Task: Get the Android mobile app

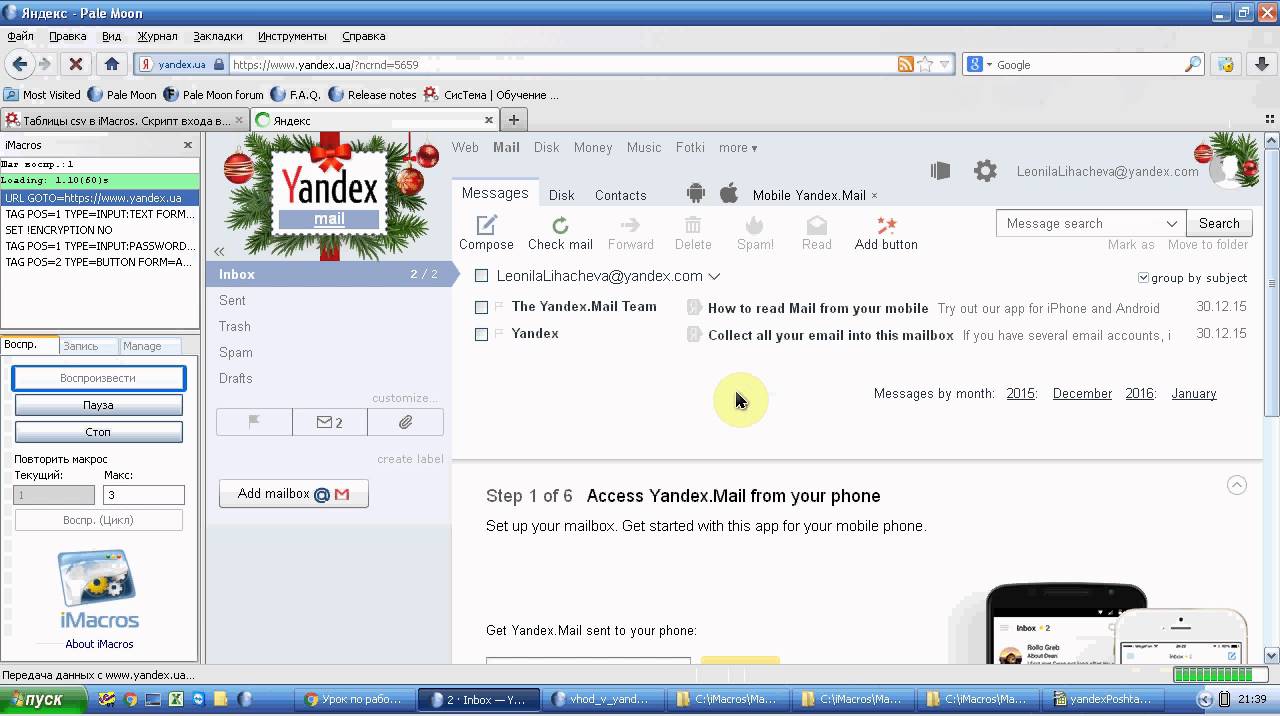Action: pyautogui.click(x=696, y=193)
